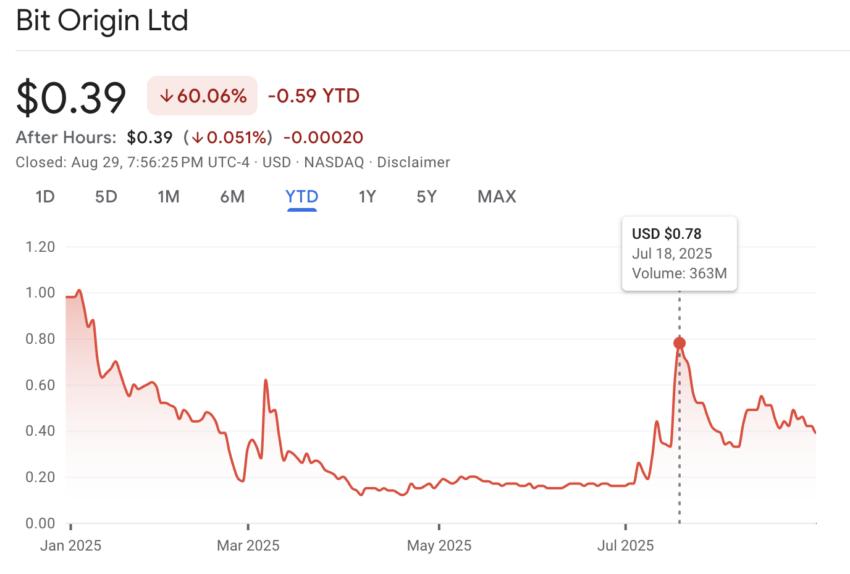The width and height of the screenshot is (850, 574).
Task: Switch to the 5D range tab
Action: [x=106, y=197]
